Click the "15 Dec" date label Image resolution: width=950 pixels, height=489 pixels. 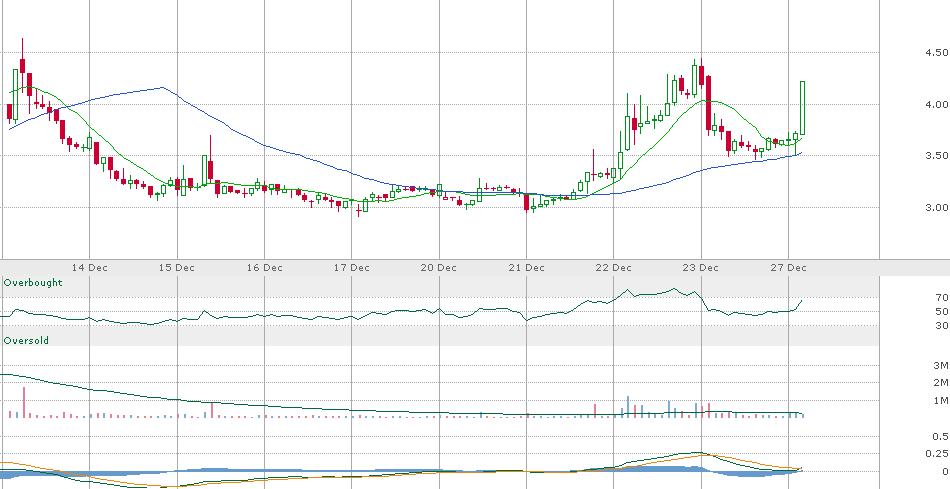click(177, 267)
